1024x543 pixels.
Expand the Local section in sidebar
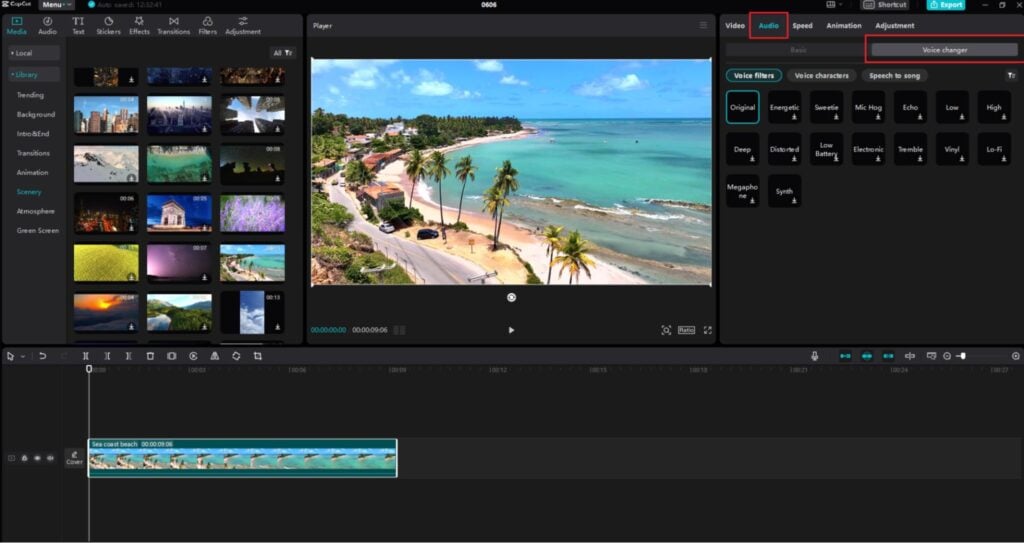[34, 53]
